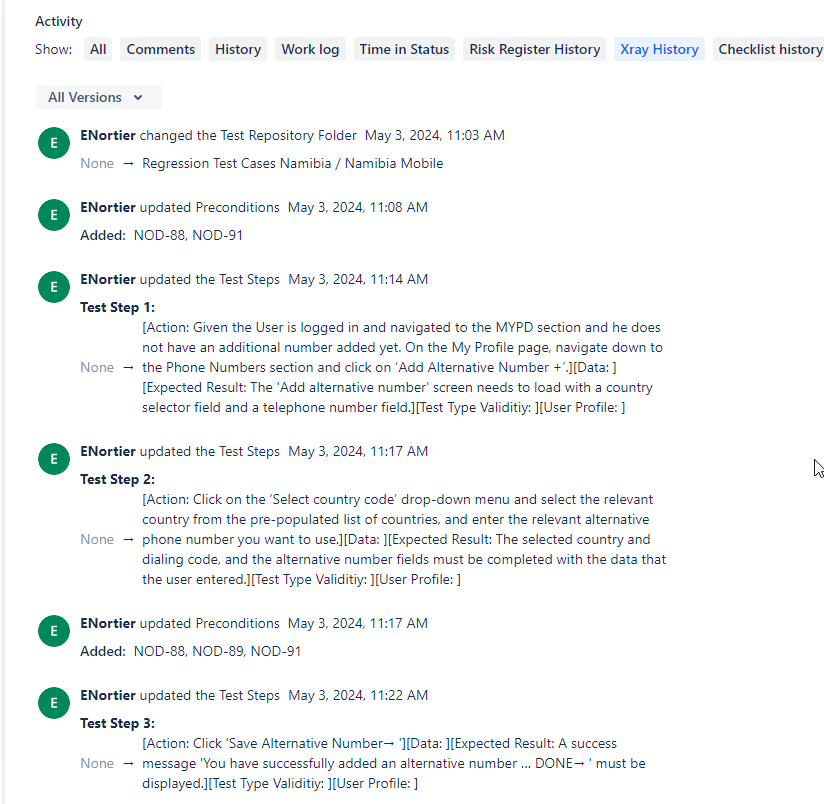
Task: Select the avatar on the Test Step 1 entry
Action: 53,287
